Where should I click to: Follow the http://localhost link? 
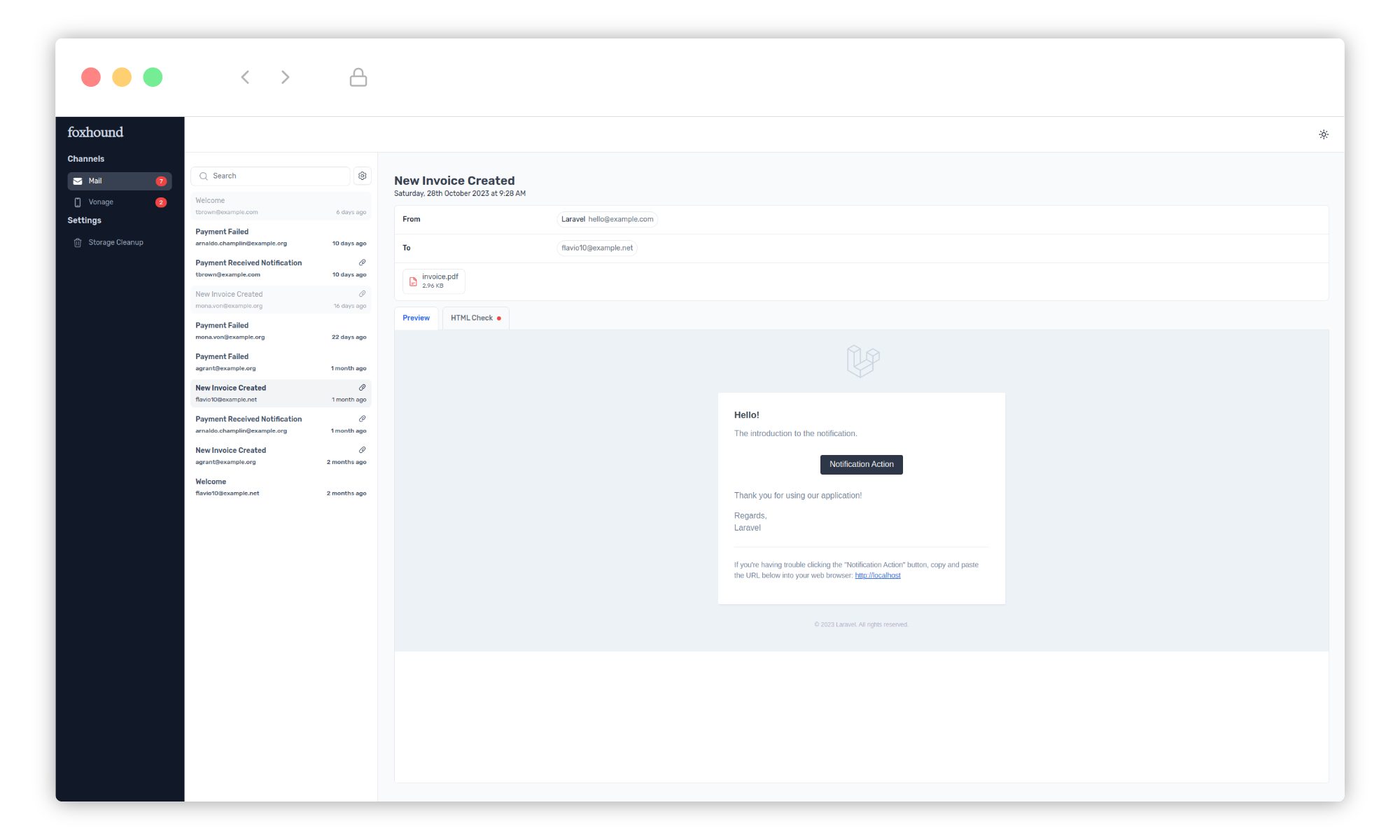[877, 575]
